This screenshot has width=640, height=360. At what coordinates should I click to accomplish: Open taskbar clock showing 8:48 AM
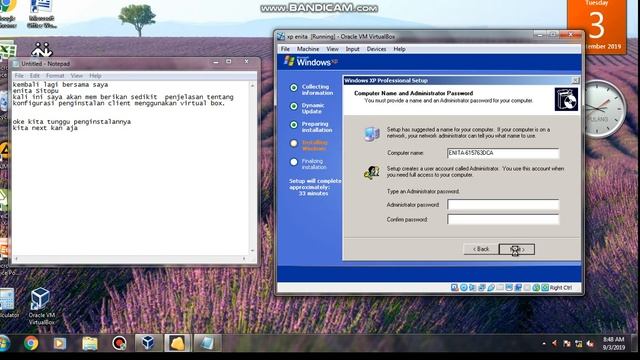(614, 343)
